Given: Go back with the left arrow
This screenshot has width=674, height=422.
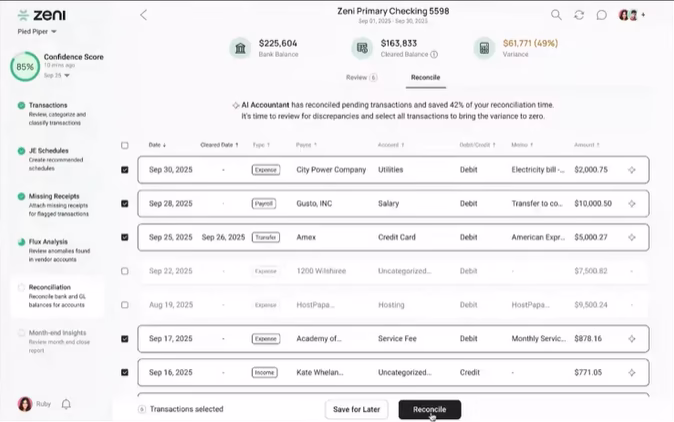Looking at the screenshot, I should 144,15.
